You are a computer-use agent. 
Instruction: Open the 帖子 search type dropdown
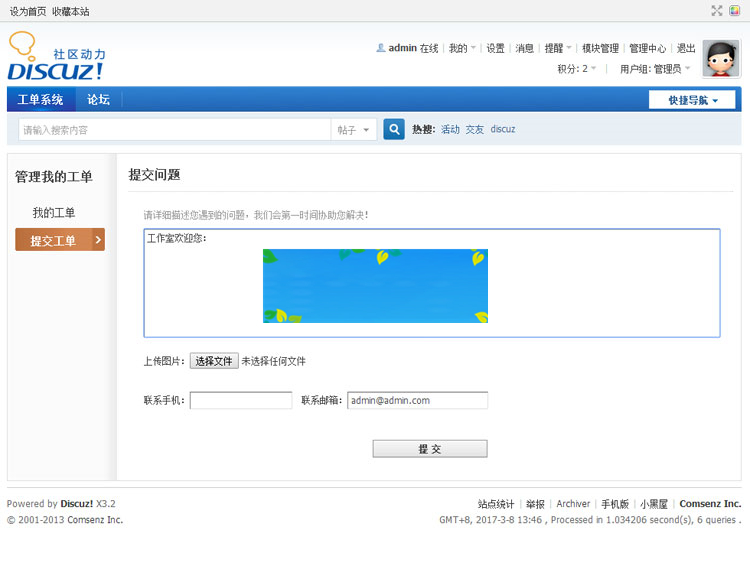pos(354,130)
